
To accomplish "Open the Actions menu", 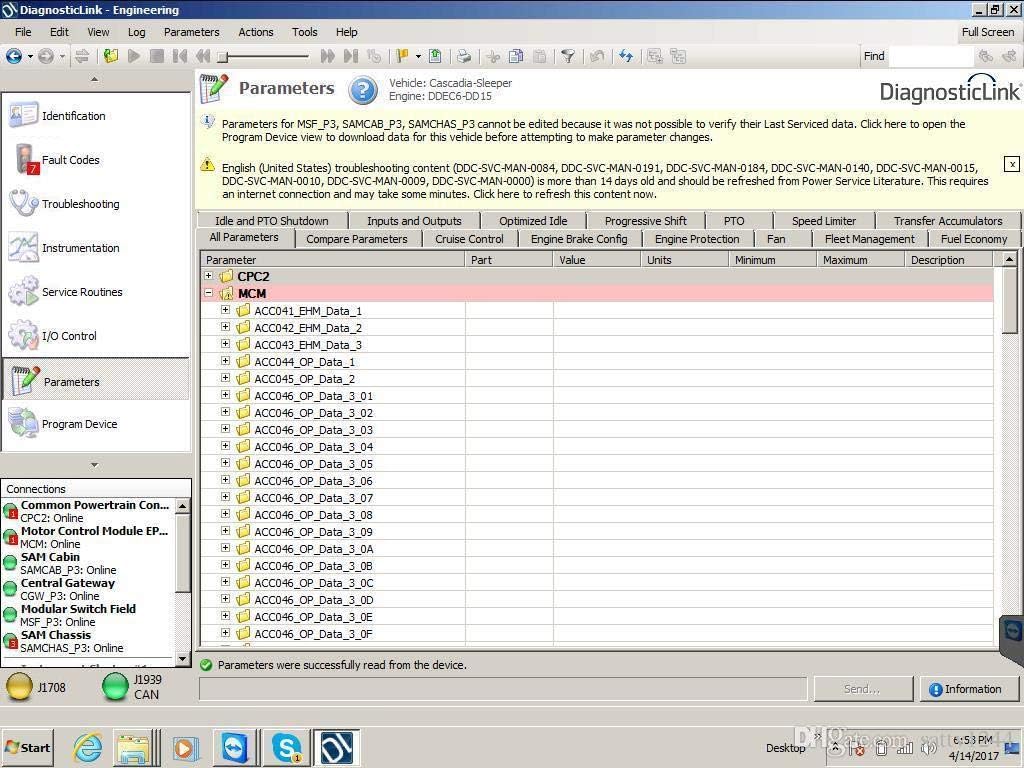I will 255,32.
